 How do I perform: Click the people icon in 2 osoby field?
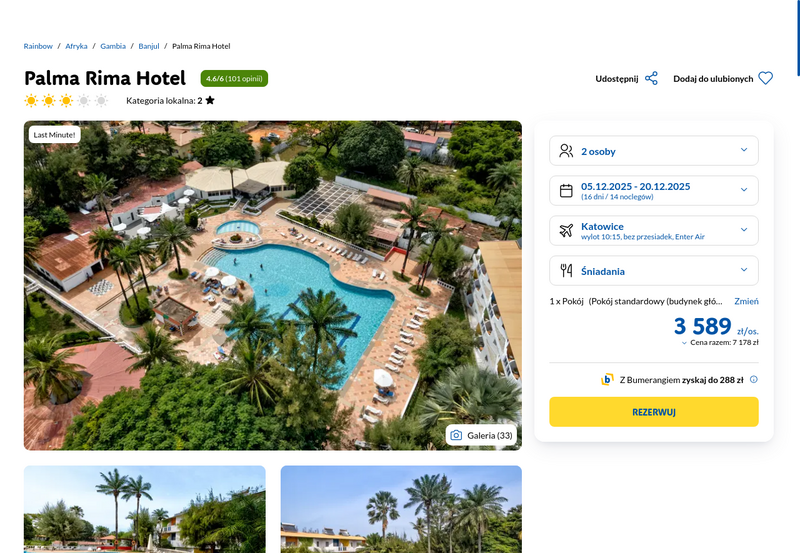point(566,151)
